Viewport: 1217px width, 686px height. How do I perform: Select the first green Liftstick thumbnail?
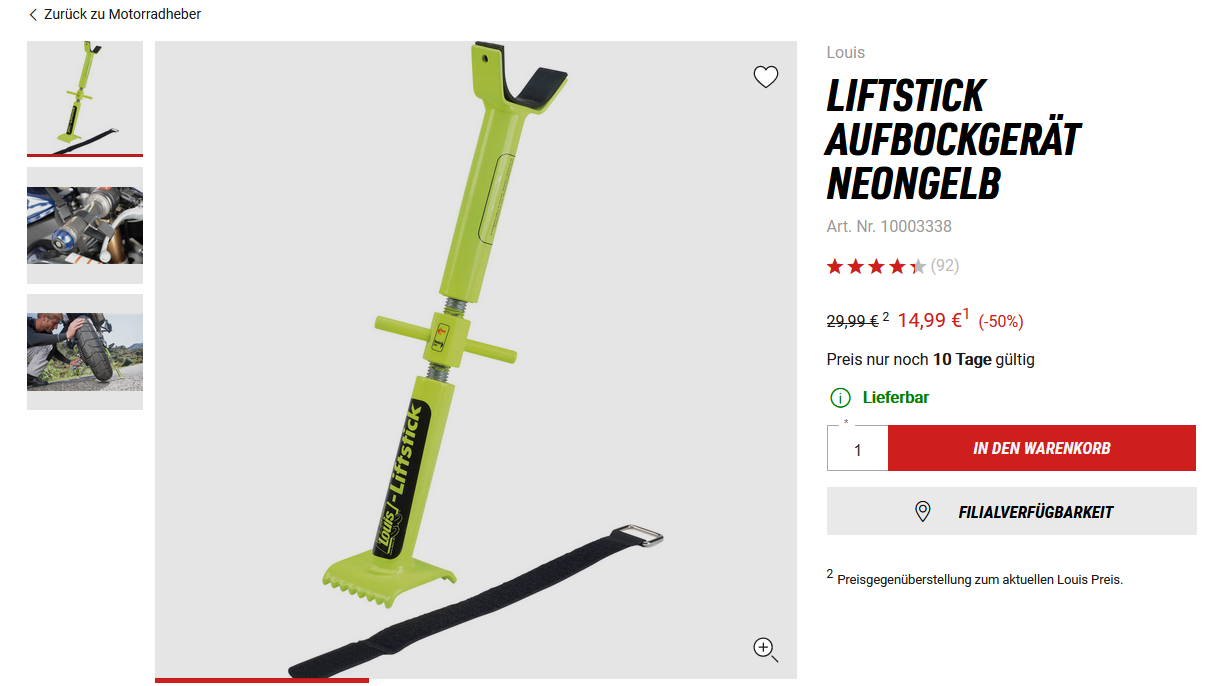click(85, 98)
